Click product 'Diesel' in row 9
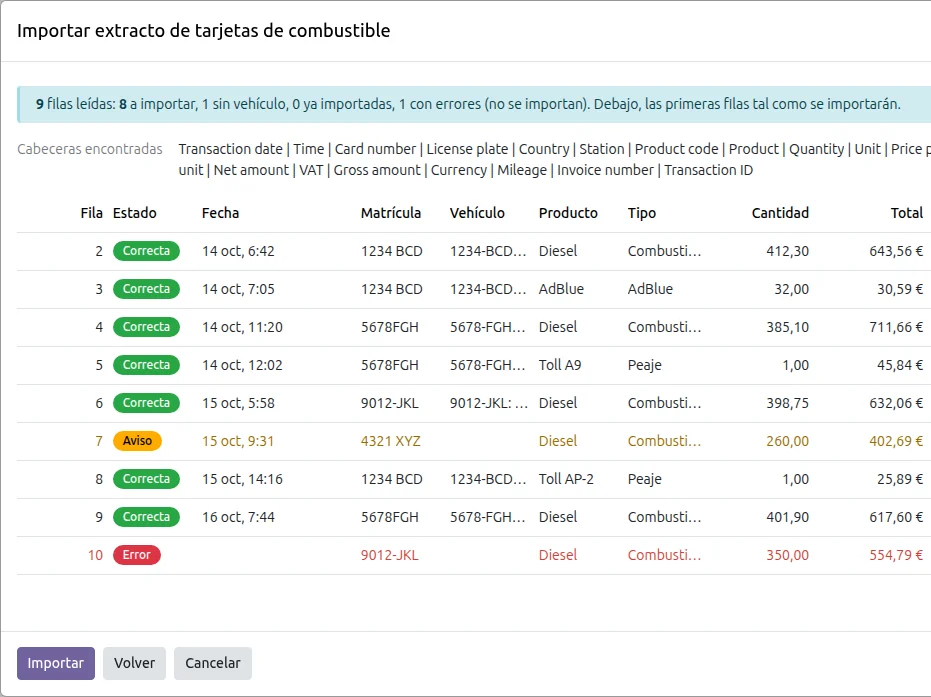 [x=558, y=517]
